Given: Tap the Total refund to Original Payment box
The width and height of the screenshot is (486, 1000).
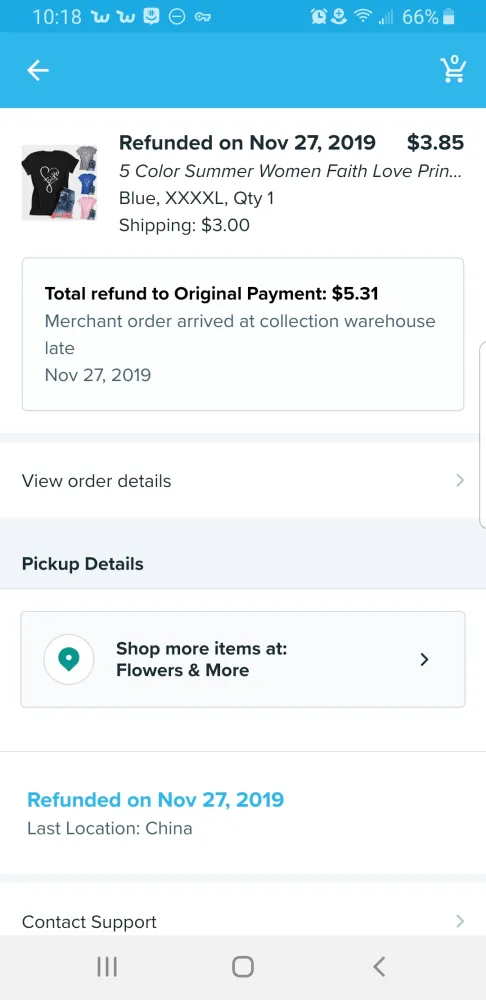Looking at the screenshot, I should coord(243,334).
